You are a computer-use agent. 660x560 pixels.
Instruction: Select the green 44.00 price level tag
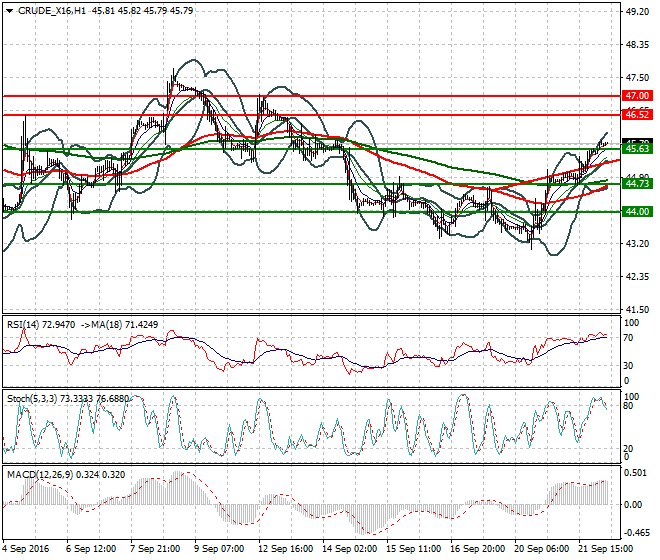637,212
